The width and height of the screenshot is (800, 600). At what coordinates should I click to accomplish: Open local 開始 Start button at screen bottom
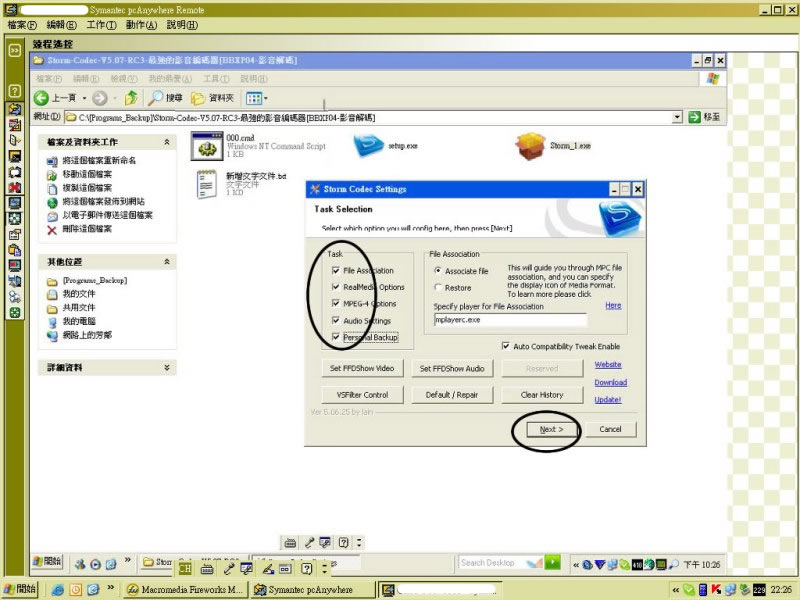click(x=20, y=589)
